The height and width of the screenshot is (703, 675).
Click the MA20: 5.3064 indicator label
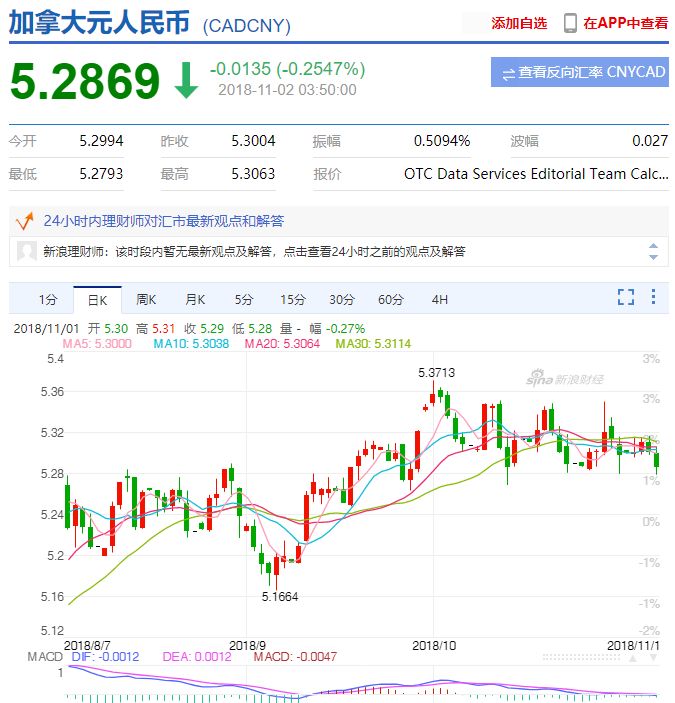[282, 344]
